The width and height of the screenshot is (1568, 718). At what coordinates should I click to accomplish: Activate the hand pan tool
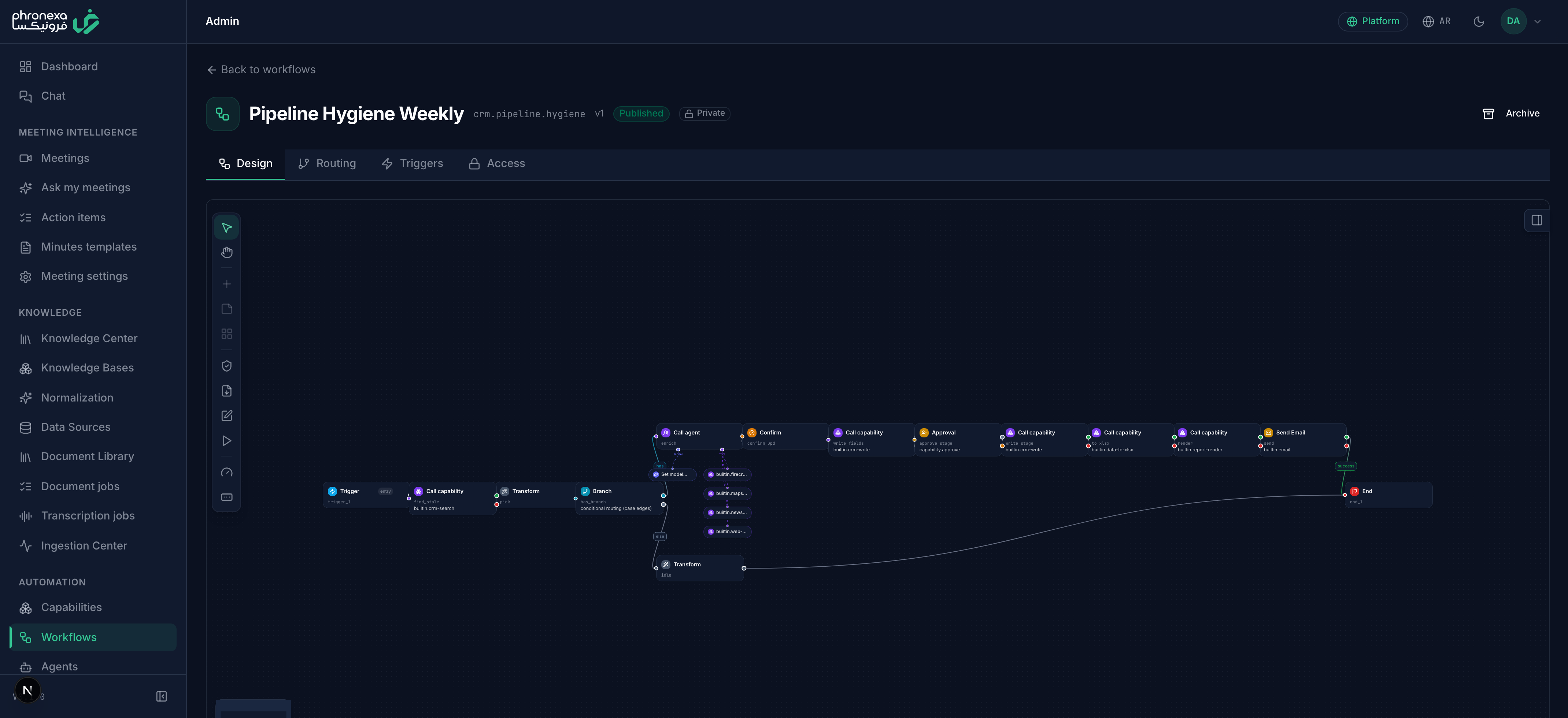[x=226, y=252]
